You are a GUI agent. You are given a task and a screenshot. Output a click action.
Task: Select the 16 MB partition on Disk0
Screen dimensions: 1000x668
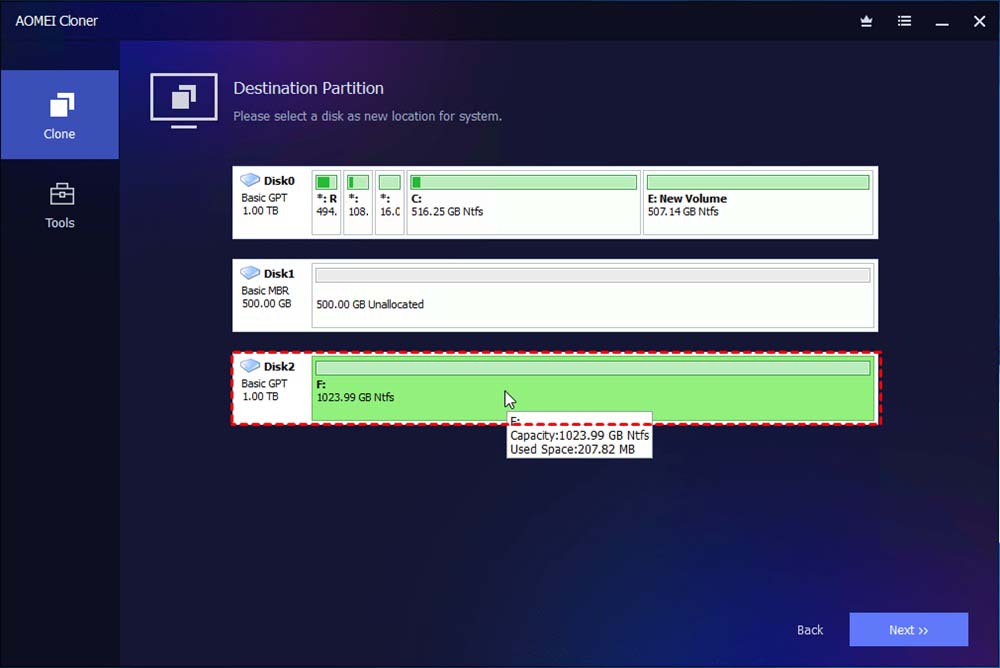[390, 202]
